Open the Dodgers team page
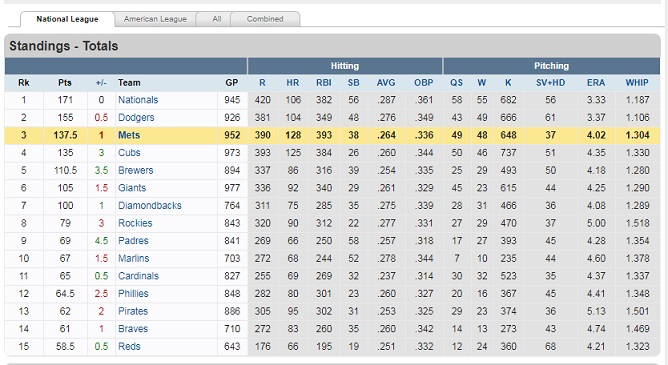The height and width of the screenshot is (365, 668). tap(136, 118)
